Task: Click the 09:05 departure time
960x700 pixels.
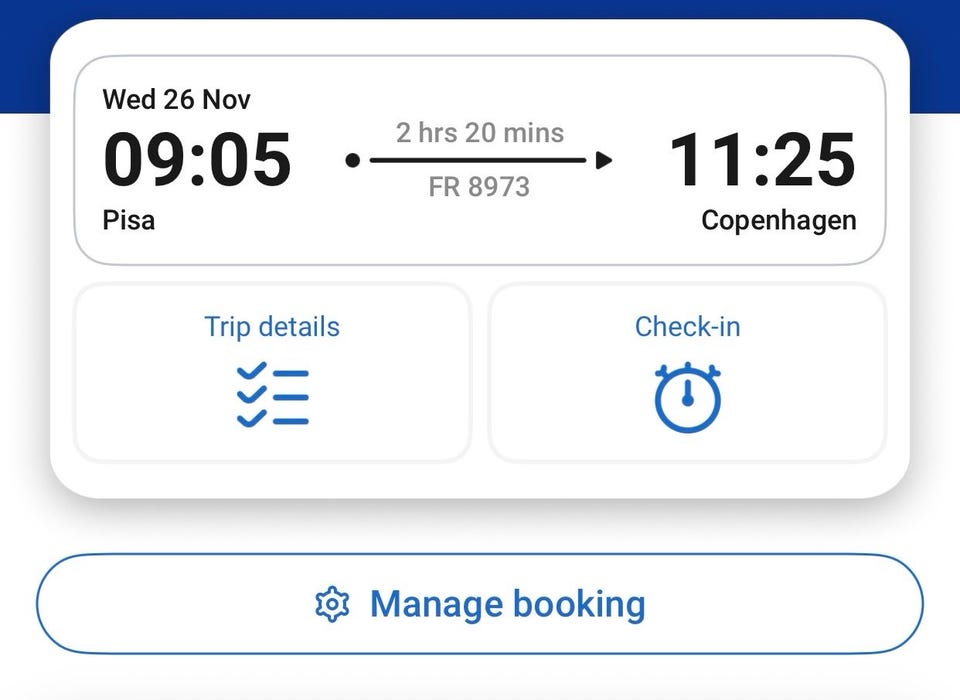Action: (x=197, y=160)
